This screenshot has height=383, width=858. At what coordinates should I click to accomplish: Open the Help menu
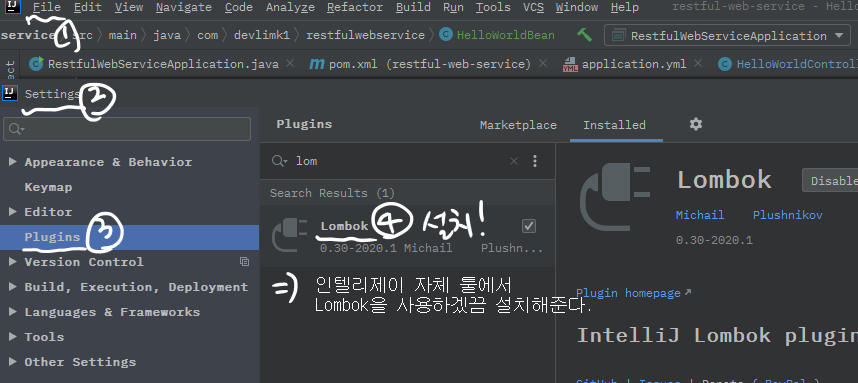pyautogui.click(x=624, y=7)
